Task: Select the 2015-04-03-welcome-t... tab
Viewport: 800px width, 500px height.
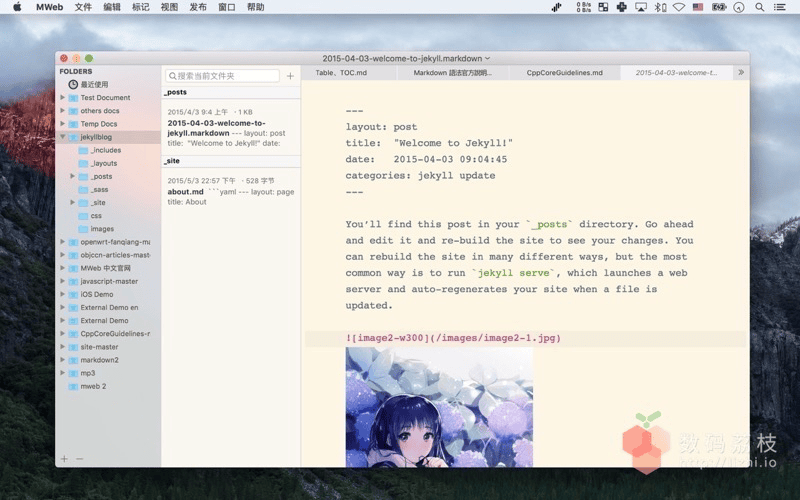Action: [x=676, y=72]
